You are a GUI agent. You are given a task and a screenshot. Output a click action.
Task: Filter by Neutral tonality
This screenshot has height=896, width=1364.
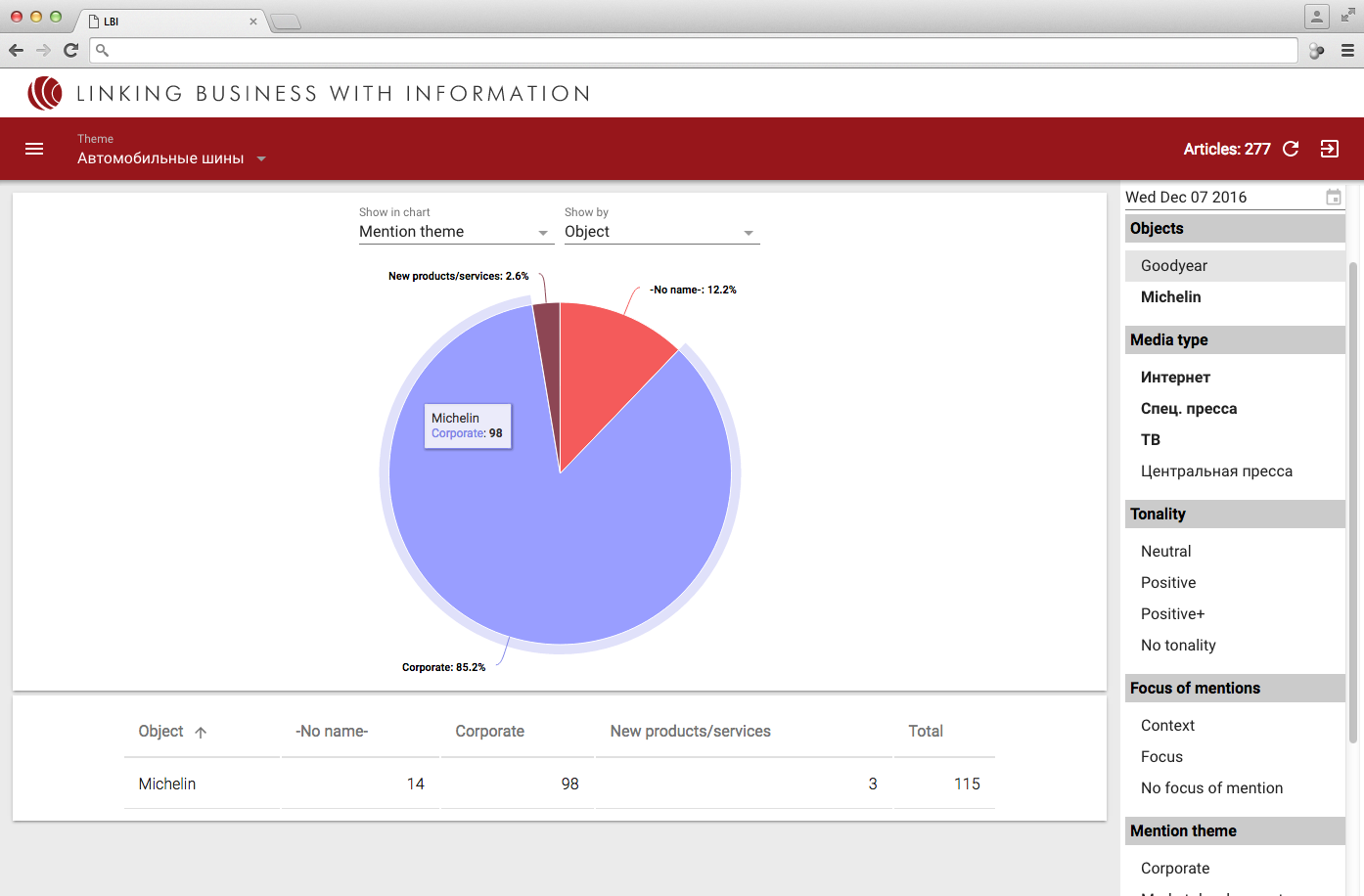[1235, 552]
